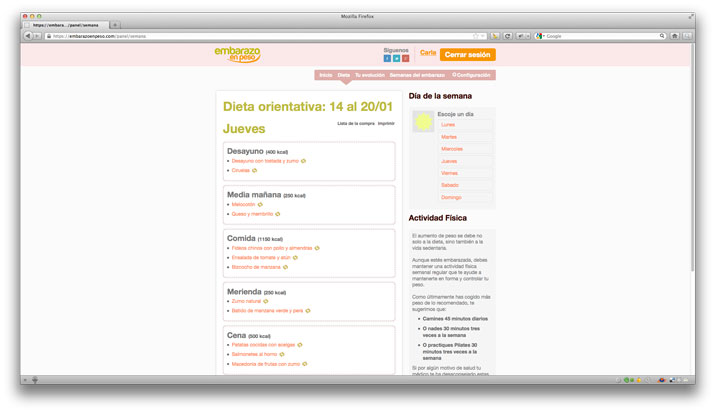
Task: Open Semanas del embarazo menu item
Action: 417,75
